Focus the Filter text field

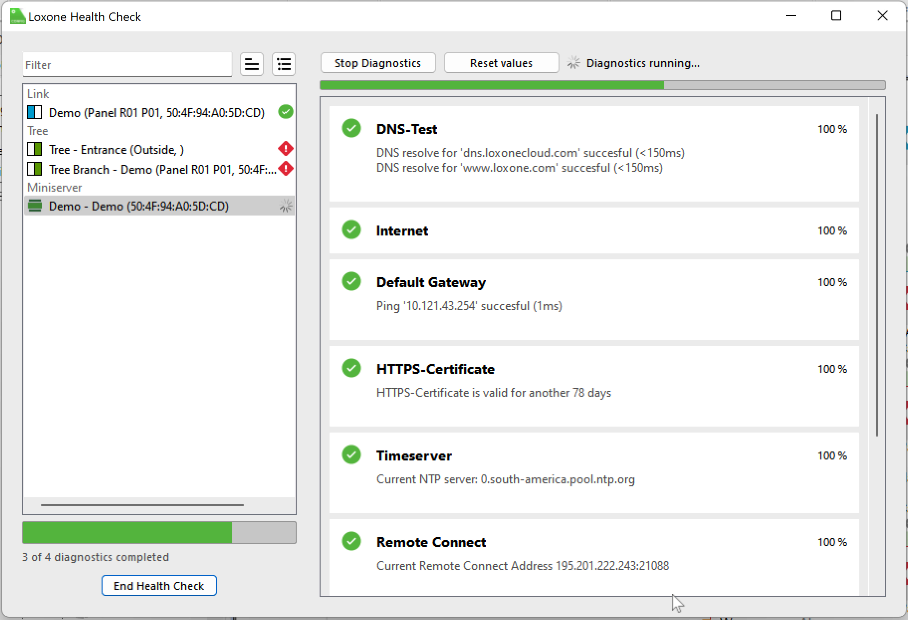pos(127,65)
